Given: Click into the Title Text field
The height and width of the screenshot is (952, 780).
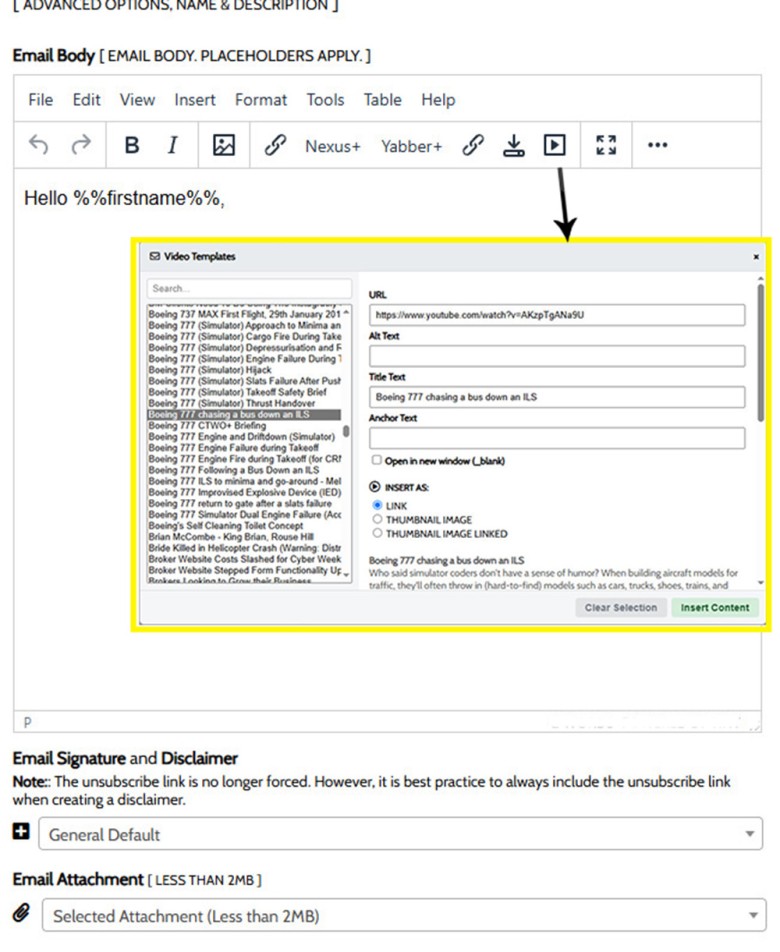Looking at the screenshot, I should pyautogui.click(x=557, y=397).
